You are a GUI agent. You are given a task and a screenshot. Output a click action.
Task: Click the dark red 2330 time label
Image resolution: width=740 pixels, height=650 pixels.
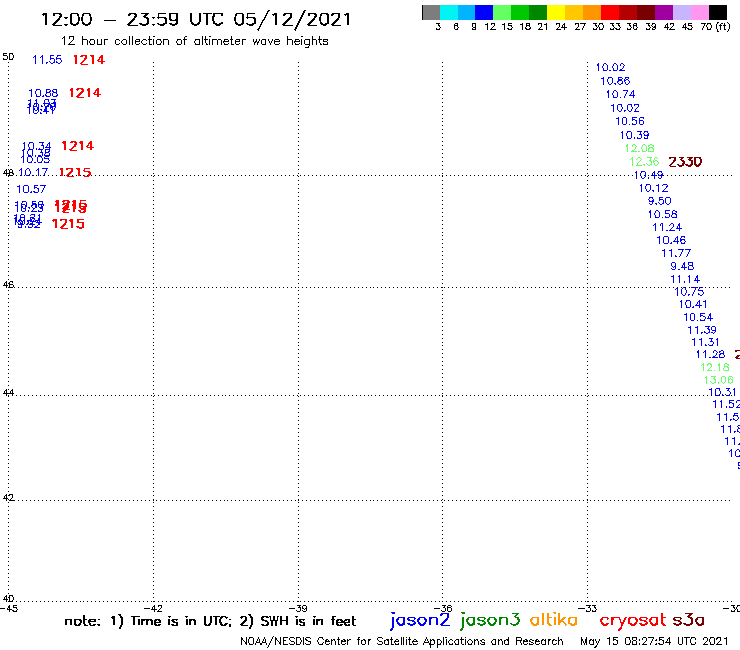pyautogui.click(x=685, y=162)
